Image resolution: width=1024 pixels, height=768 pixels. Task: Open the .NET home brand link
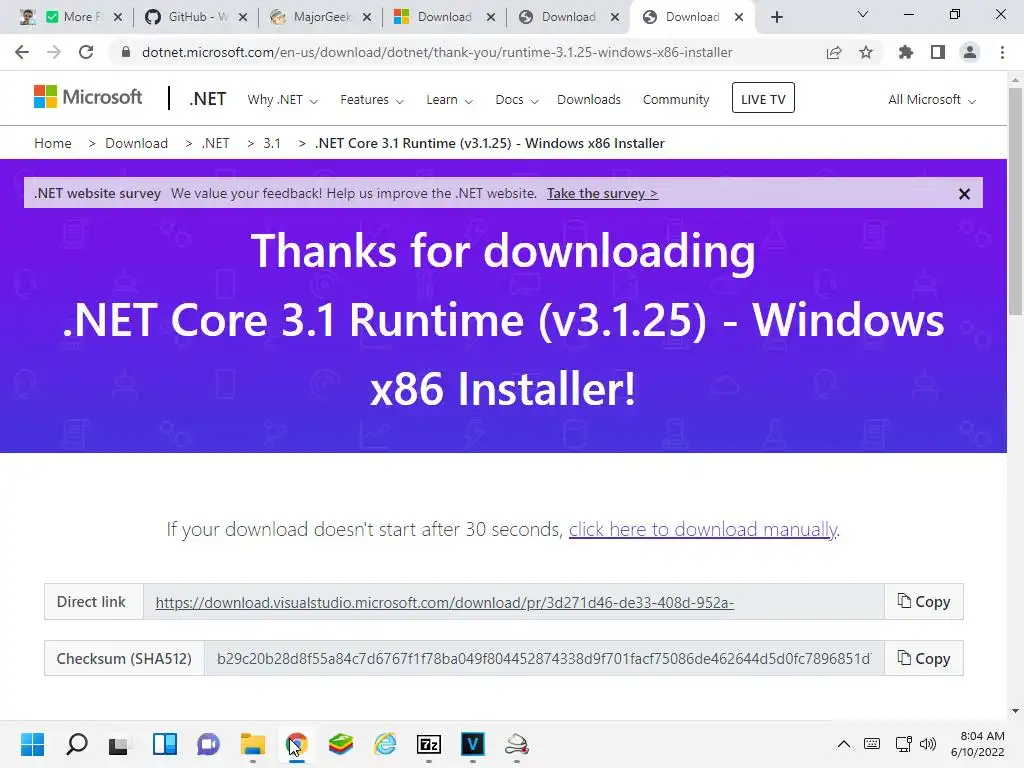[208, 99]
